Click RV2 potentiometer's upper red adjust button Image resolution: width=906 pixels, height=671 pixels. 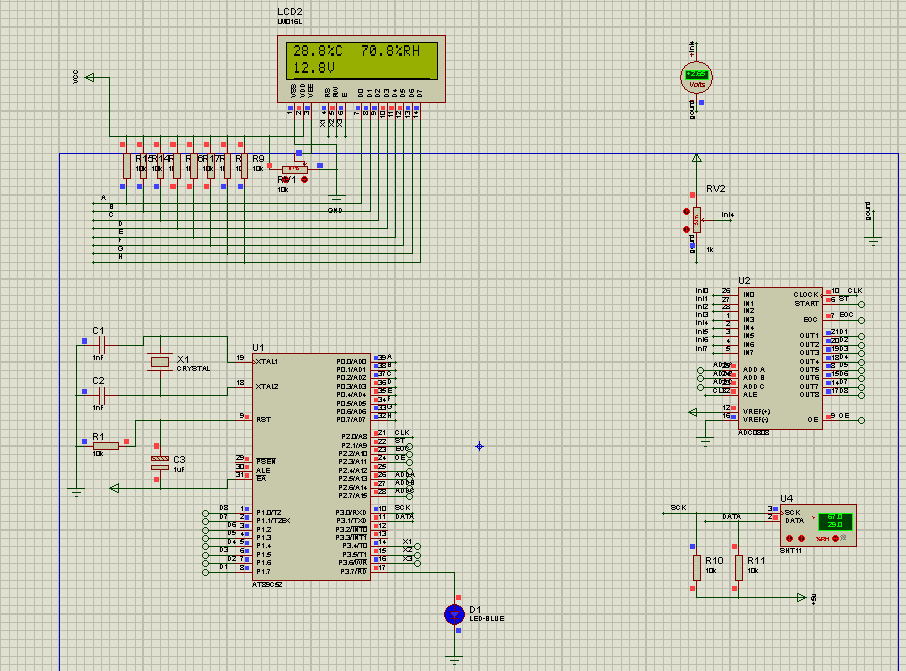pos(687,211)
